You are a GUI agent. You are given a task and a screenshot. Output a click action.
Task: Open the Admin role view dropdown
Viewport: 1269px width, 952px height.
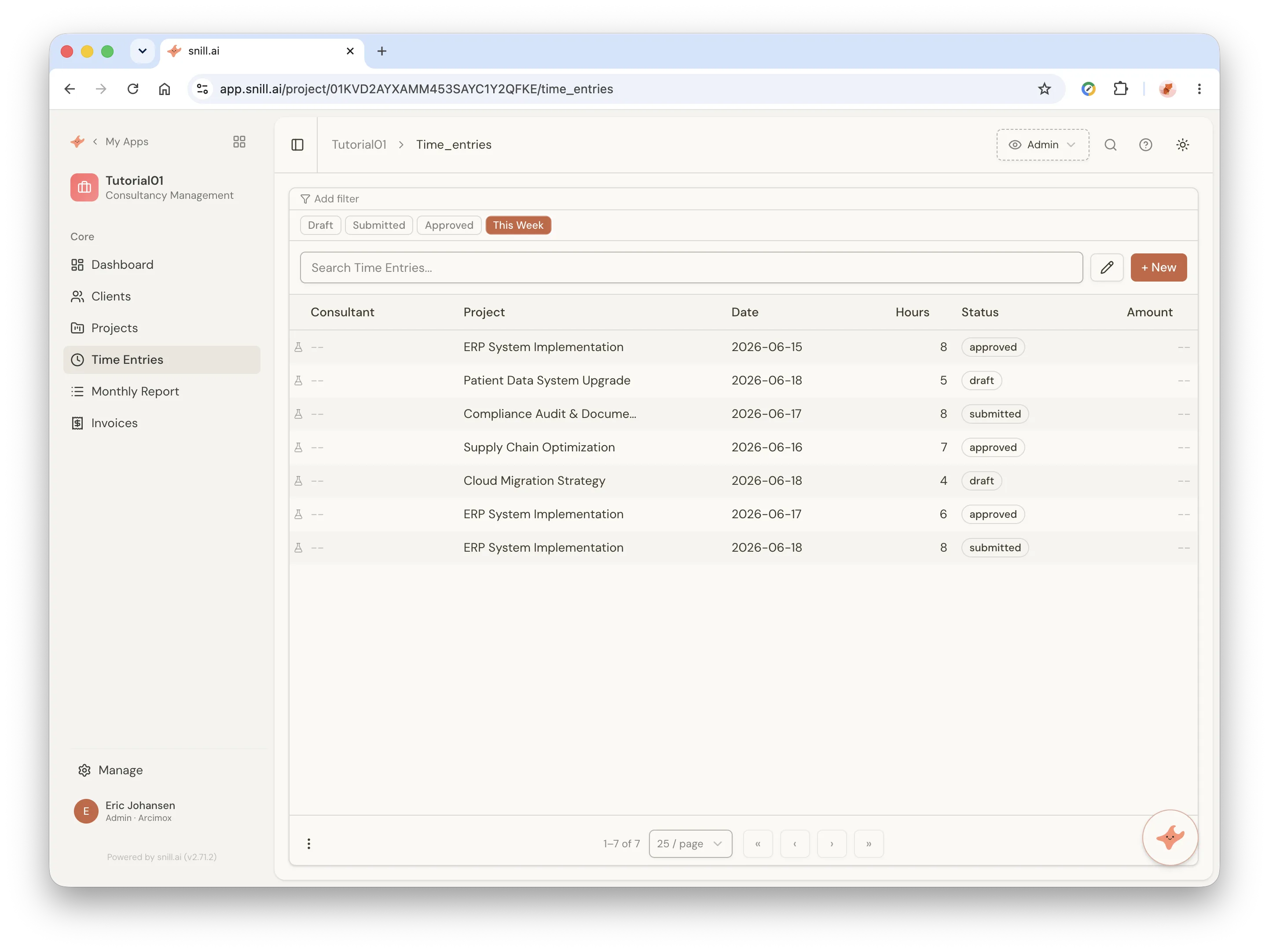pyautogui.click(x=1042, y=145)
